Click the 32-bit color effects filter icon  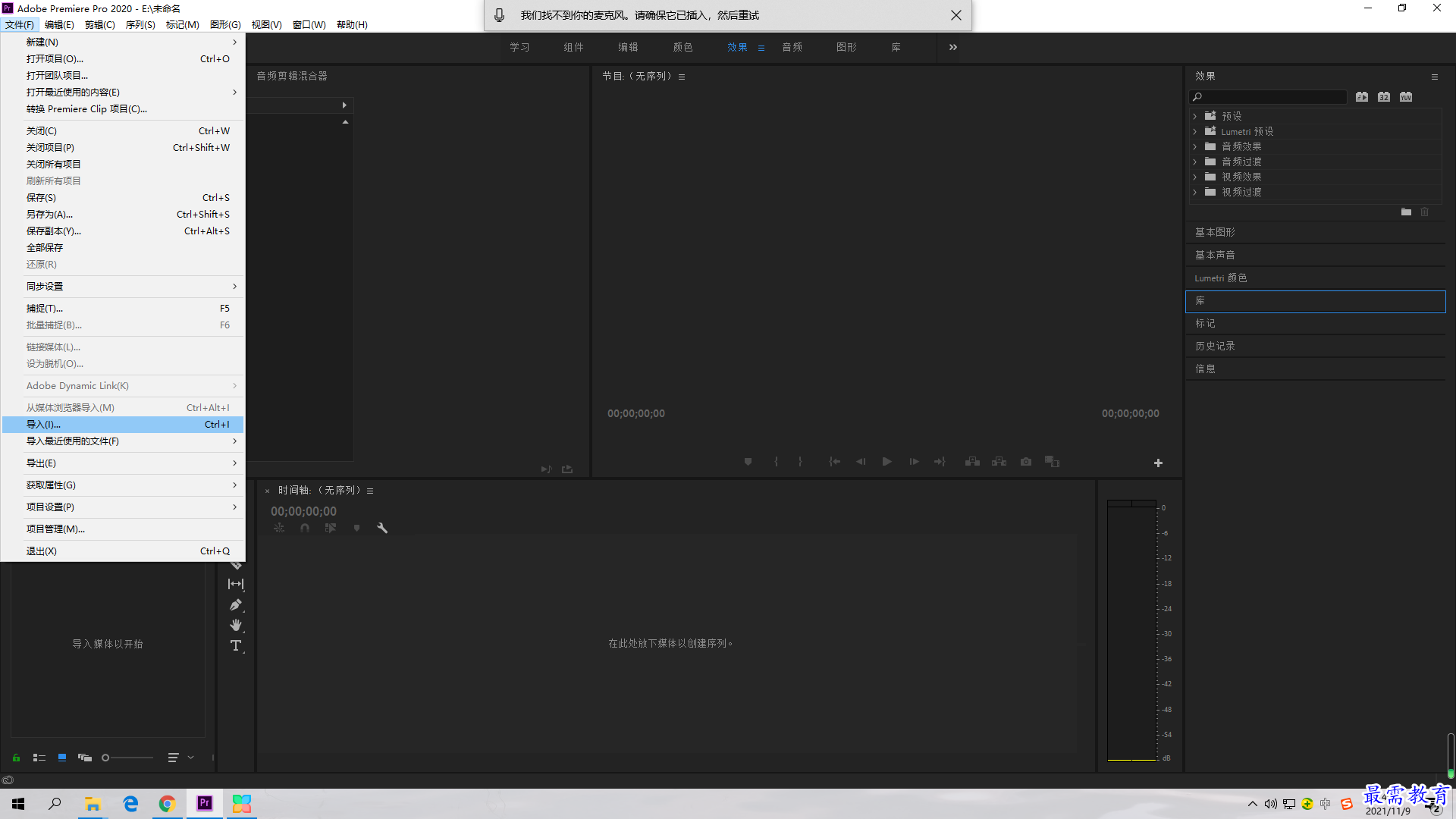point(1384,97)
